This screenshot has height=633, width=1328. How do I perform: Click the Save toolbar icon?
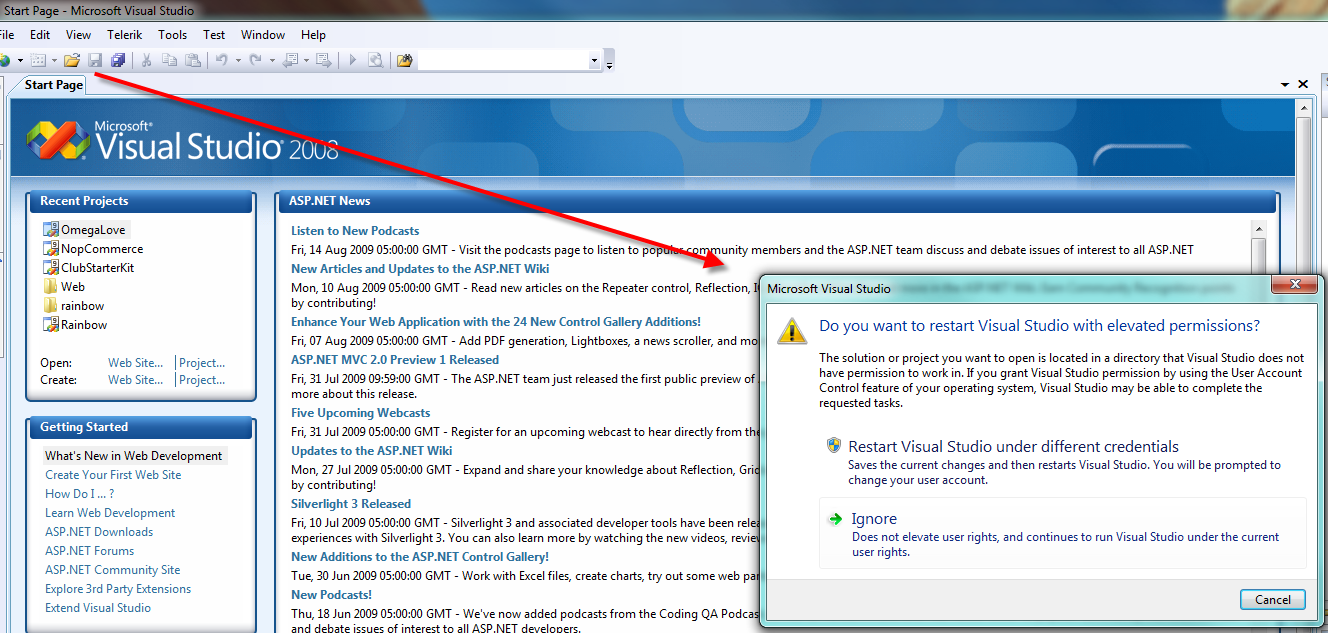pyautogui.click(x=95, y=60)
